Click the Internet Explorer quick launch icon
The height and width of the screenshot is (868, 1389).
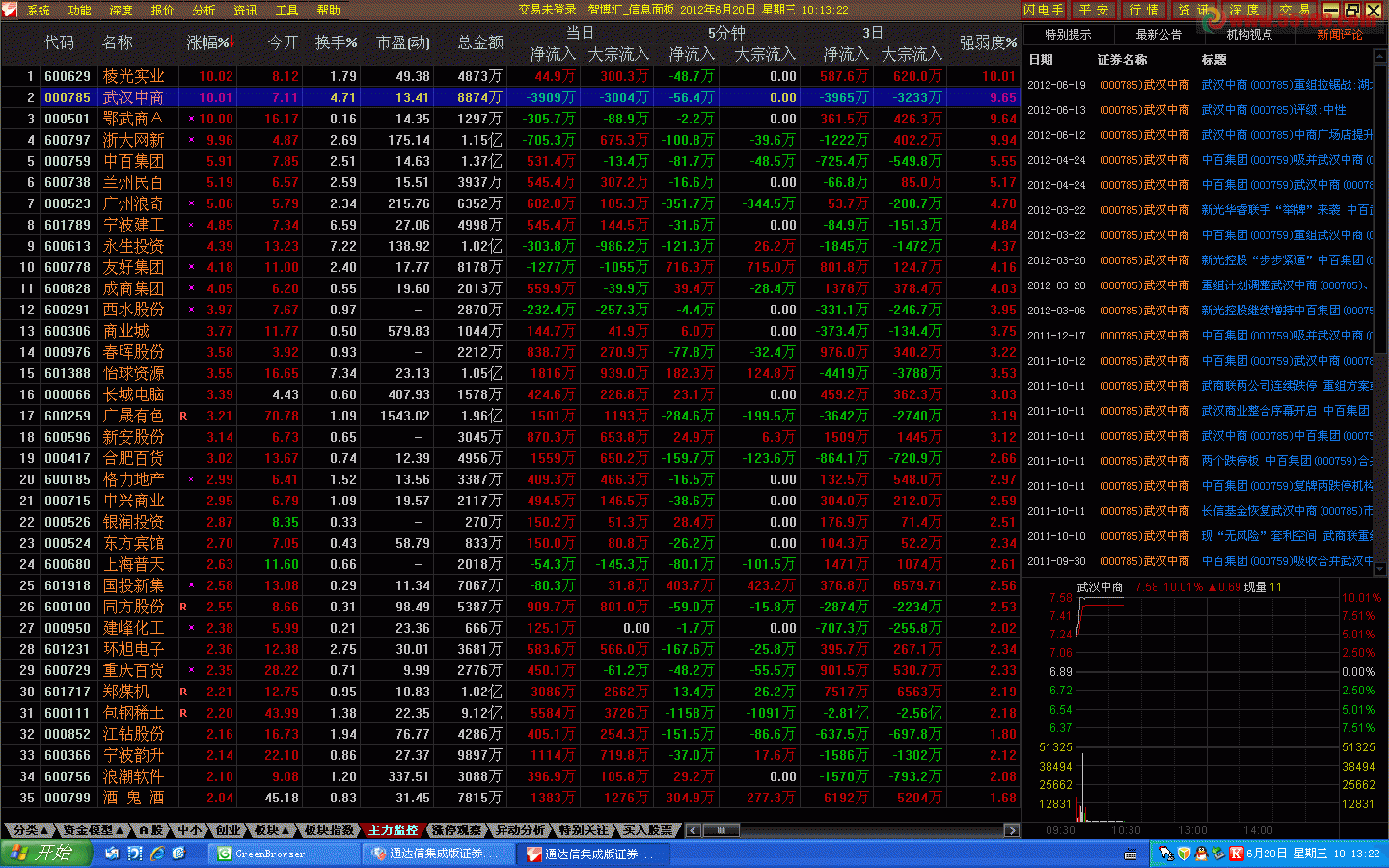(x=157, y=854)
